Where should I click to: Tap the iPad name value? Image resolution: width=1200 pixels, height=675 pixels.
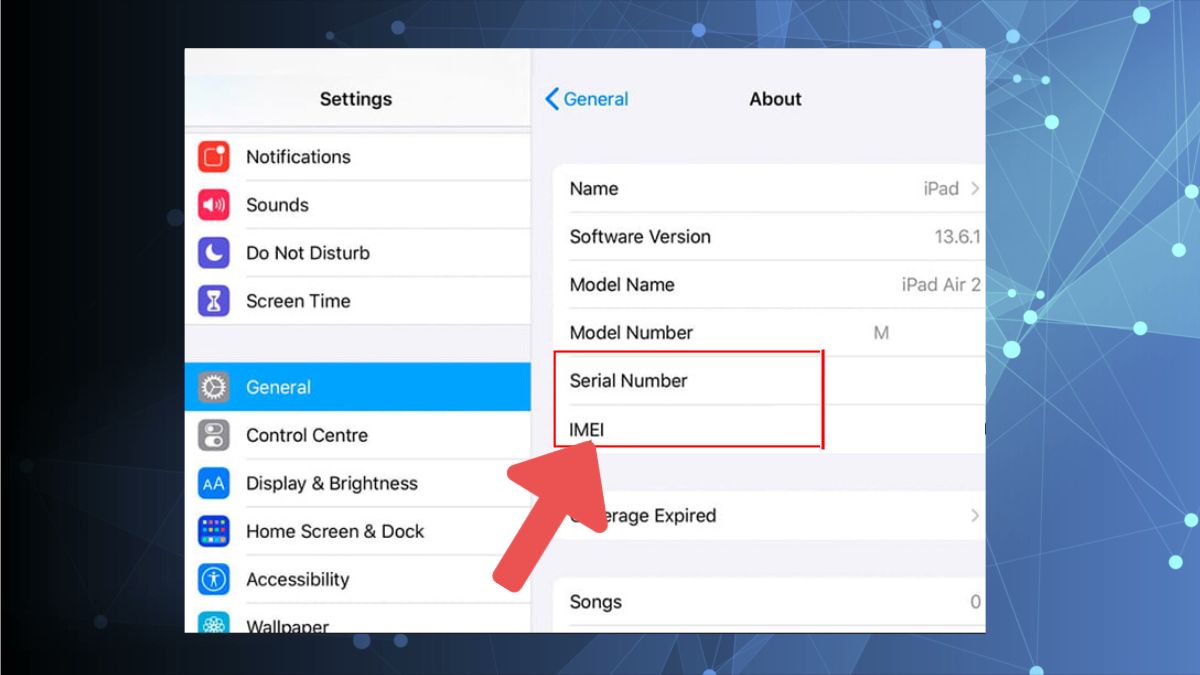(x=941, y=189)
